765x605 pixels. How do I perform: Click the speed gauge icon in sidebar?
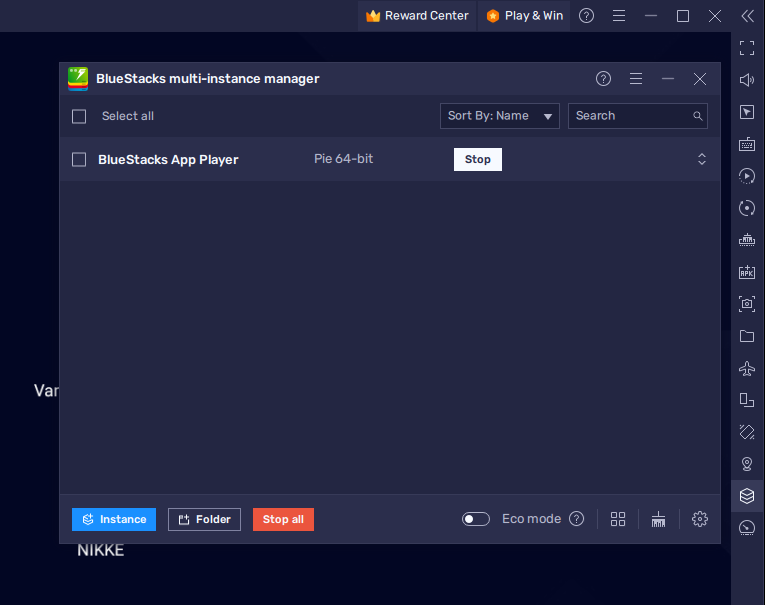[x=747, y=528]
